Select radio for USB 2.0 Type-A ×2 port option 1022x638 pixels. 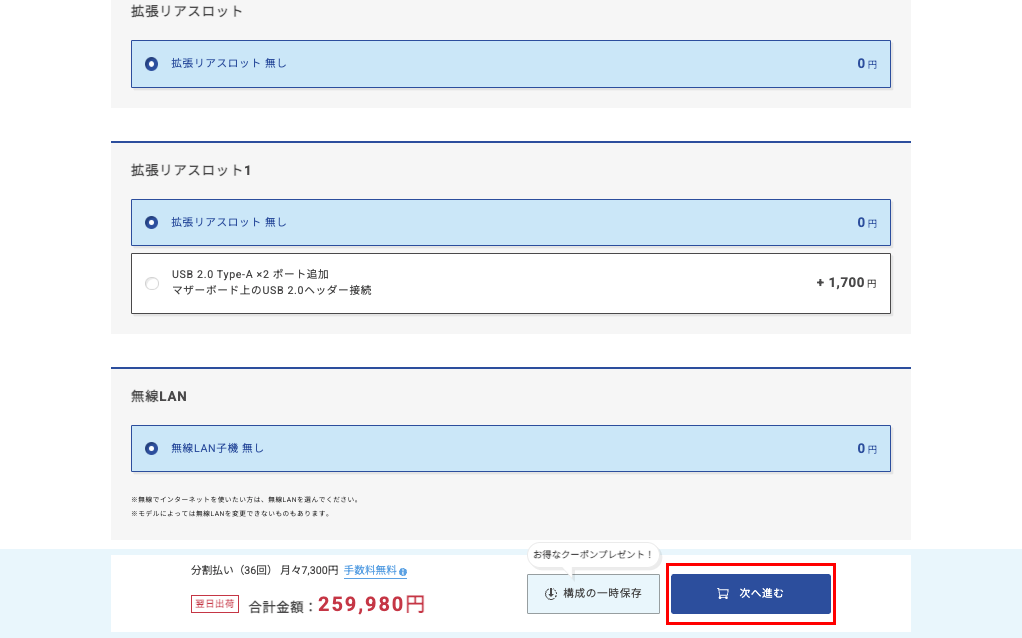point(152,283)
